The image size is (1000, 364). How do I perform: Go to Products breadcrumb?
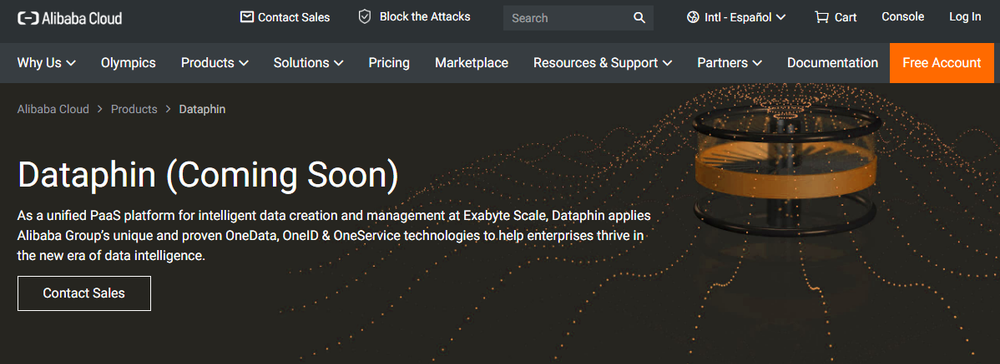pyautogui.click(x=134, y=109)
